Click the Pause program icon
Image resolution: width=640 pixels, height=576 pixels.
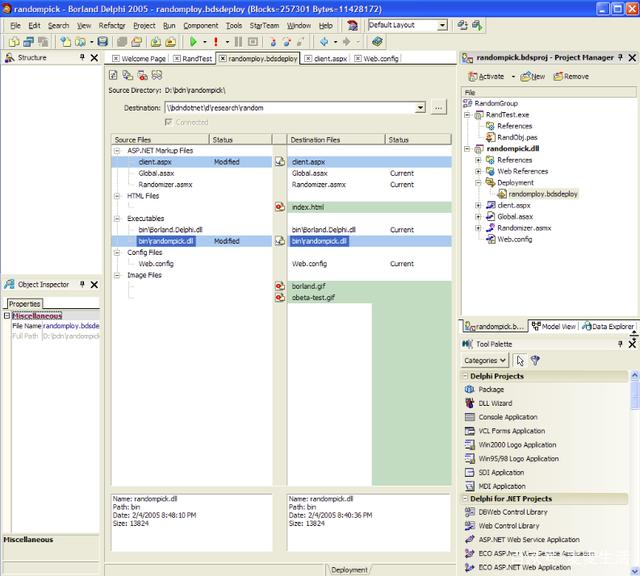238,42
